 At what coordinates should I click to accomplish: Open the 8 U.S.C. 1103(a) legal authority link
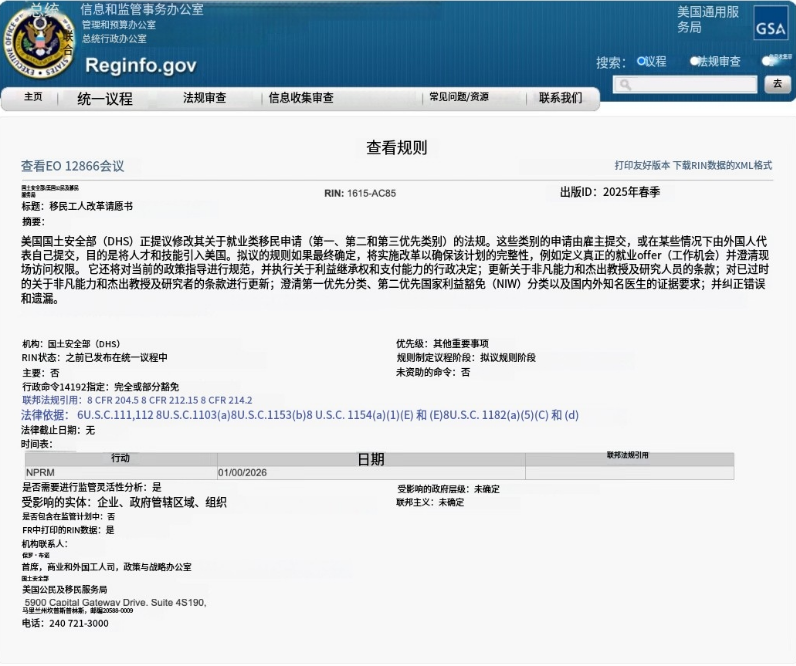click(x=194, y=414)
